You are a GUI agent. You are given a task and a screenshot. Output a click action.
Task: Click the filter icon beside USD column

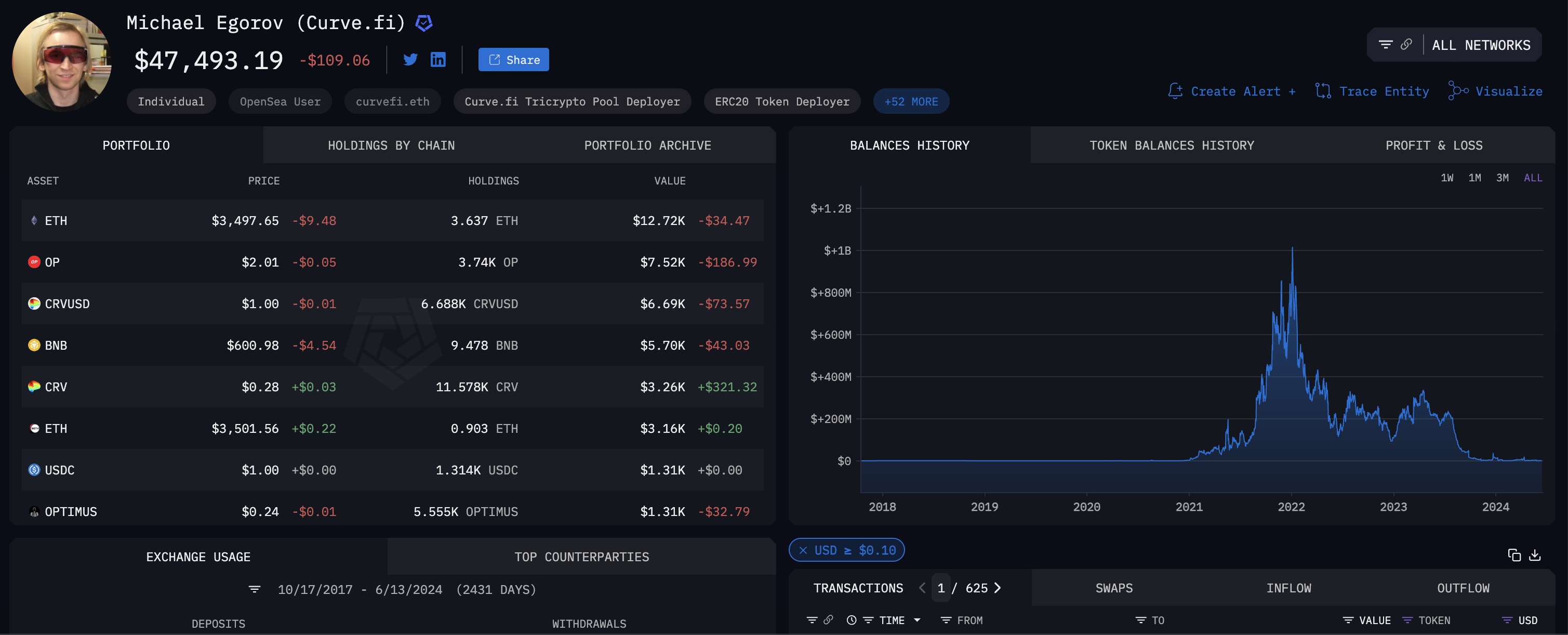click(1507, 620)
